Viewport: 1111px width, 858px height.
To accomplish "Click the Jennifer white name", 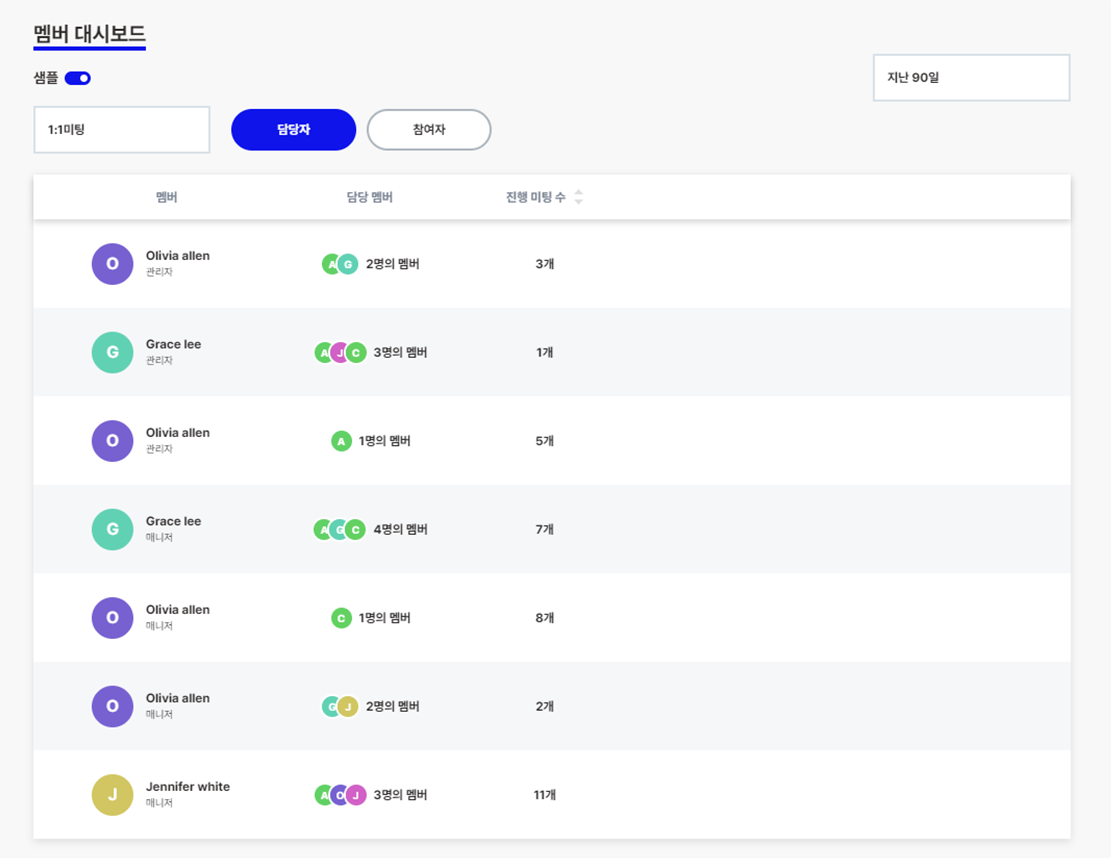I will tap(188, 786).
